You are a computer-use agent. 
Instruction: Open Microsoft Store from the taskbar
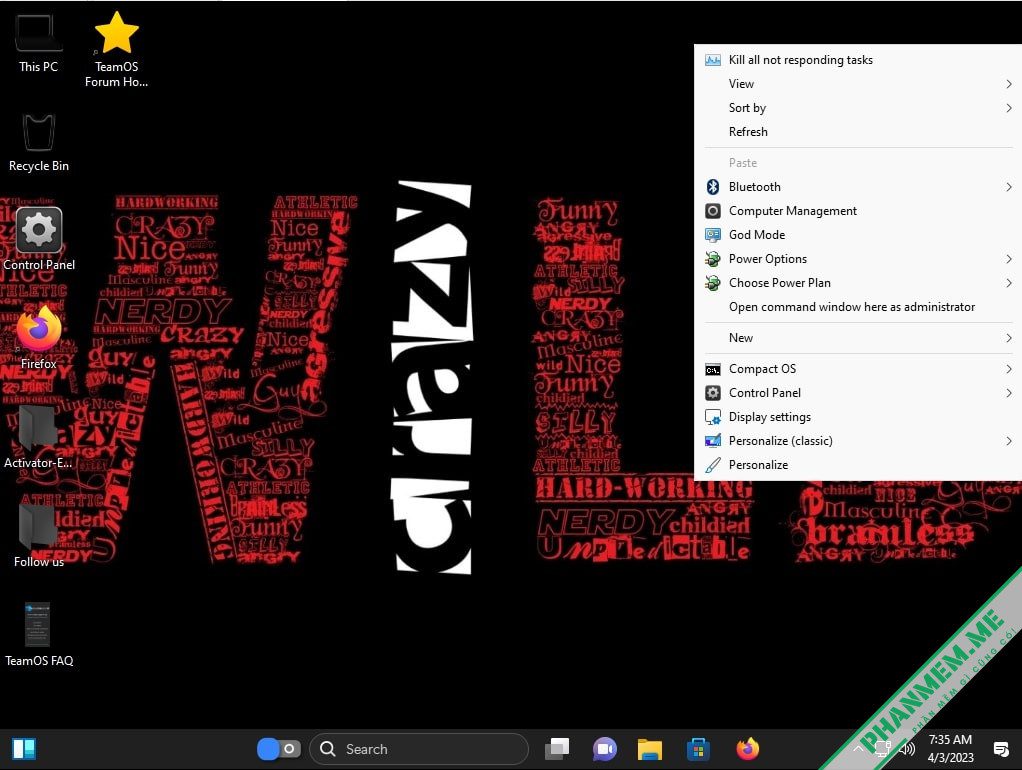698,749
